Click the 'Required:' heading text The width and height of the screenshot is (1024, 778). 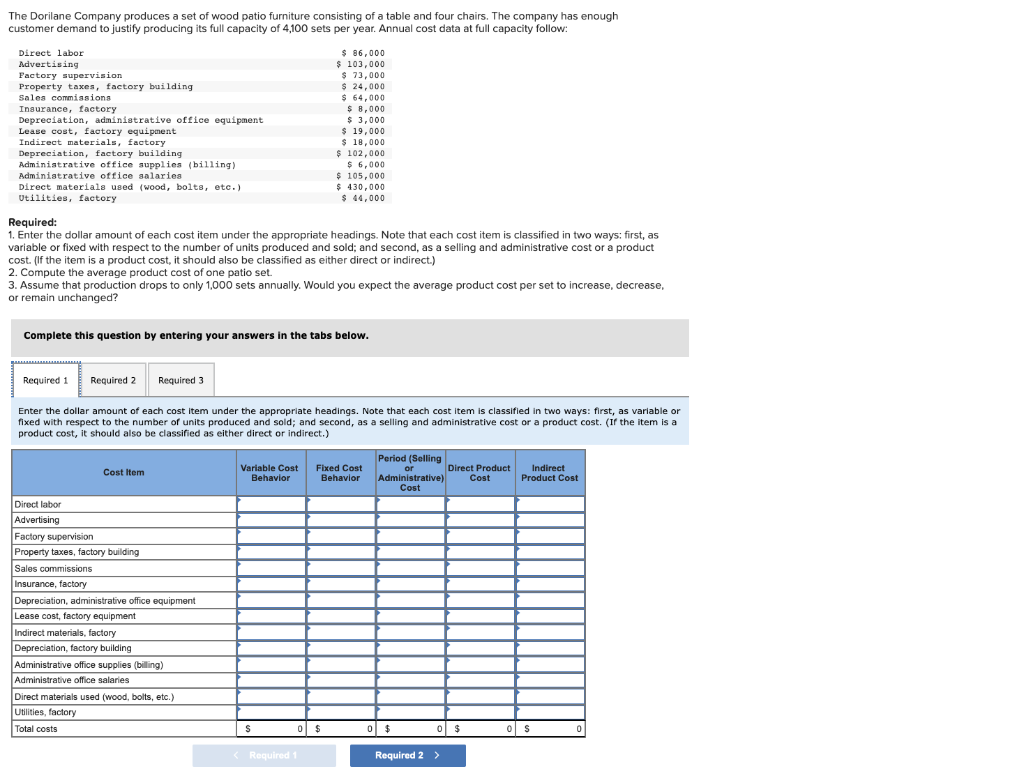pos(33,222)
